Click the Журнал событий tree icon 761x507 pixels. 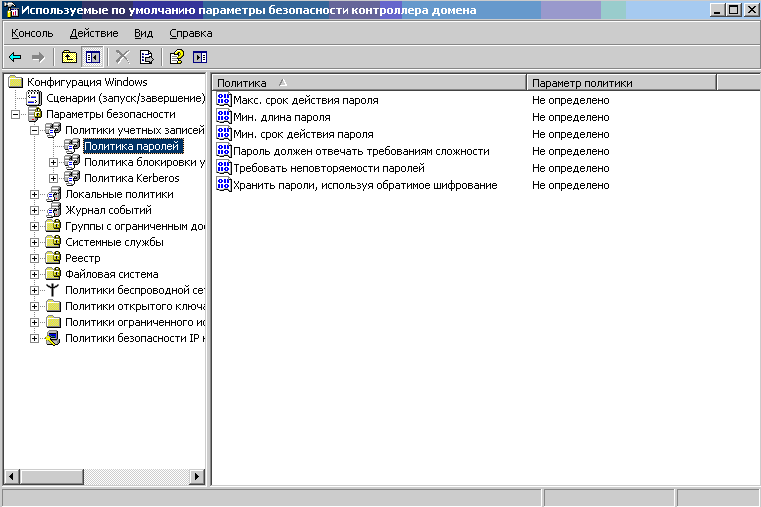[53, 210]
